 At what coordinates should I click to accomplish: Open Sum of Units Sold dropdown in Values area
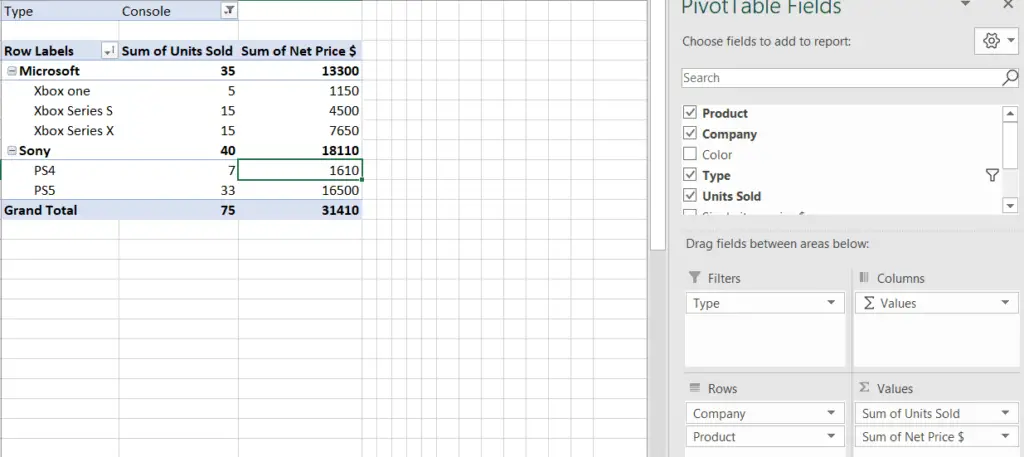(1005, 413)
